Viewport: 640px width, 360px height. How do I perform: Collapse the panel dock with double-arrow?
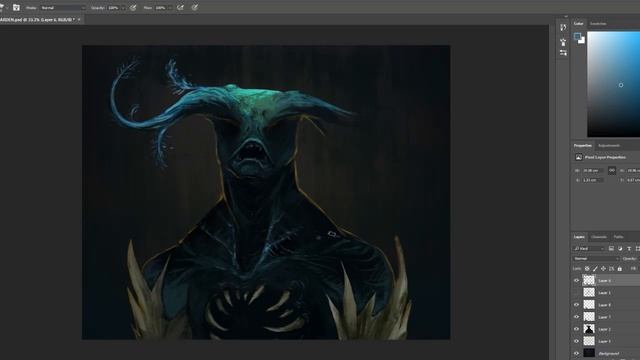(566, 17)
